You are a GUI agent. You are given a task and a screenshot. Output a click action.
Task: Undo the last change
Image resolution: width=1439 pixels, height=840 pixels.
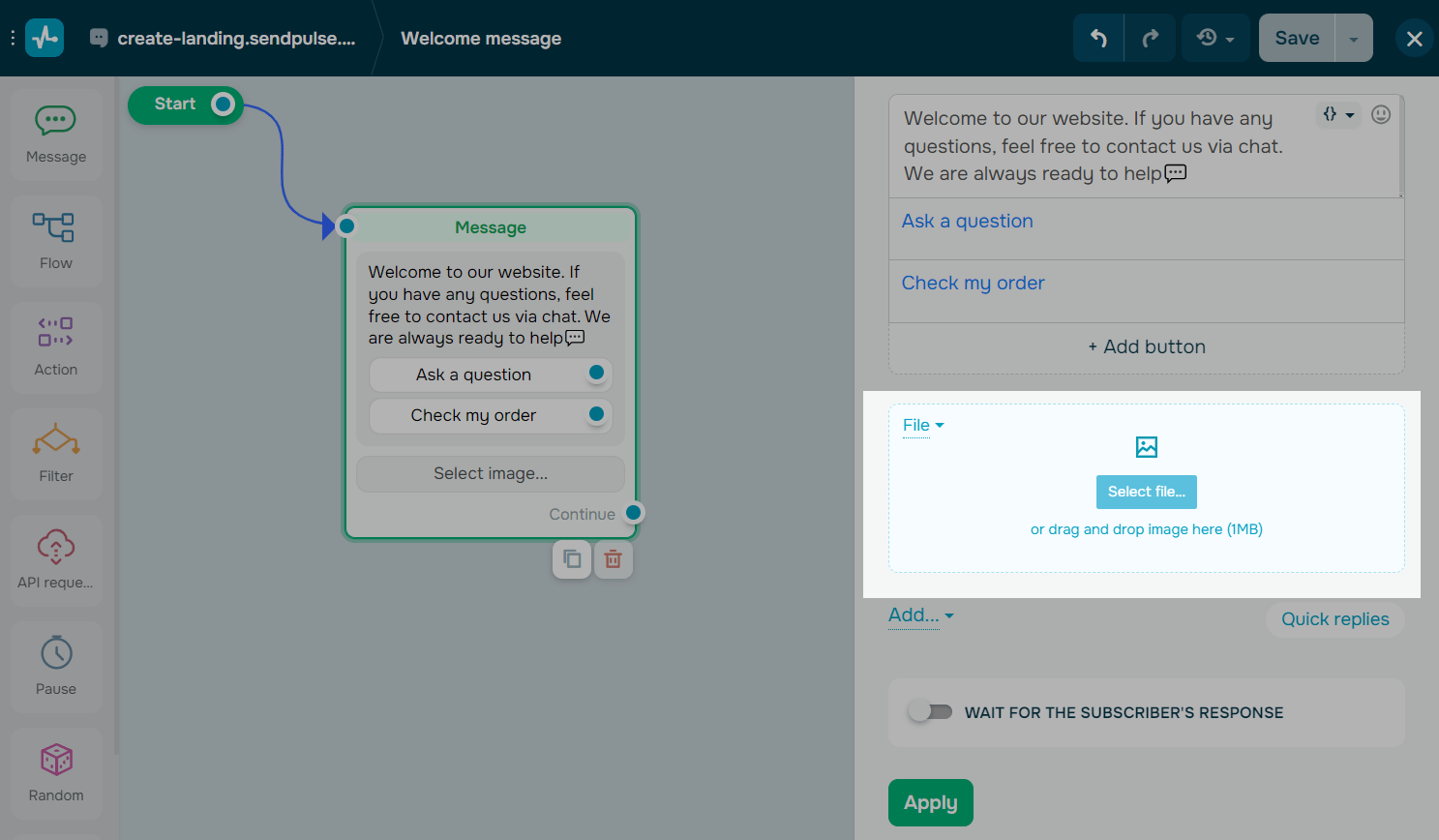coord(1098,38)
